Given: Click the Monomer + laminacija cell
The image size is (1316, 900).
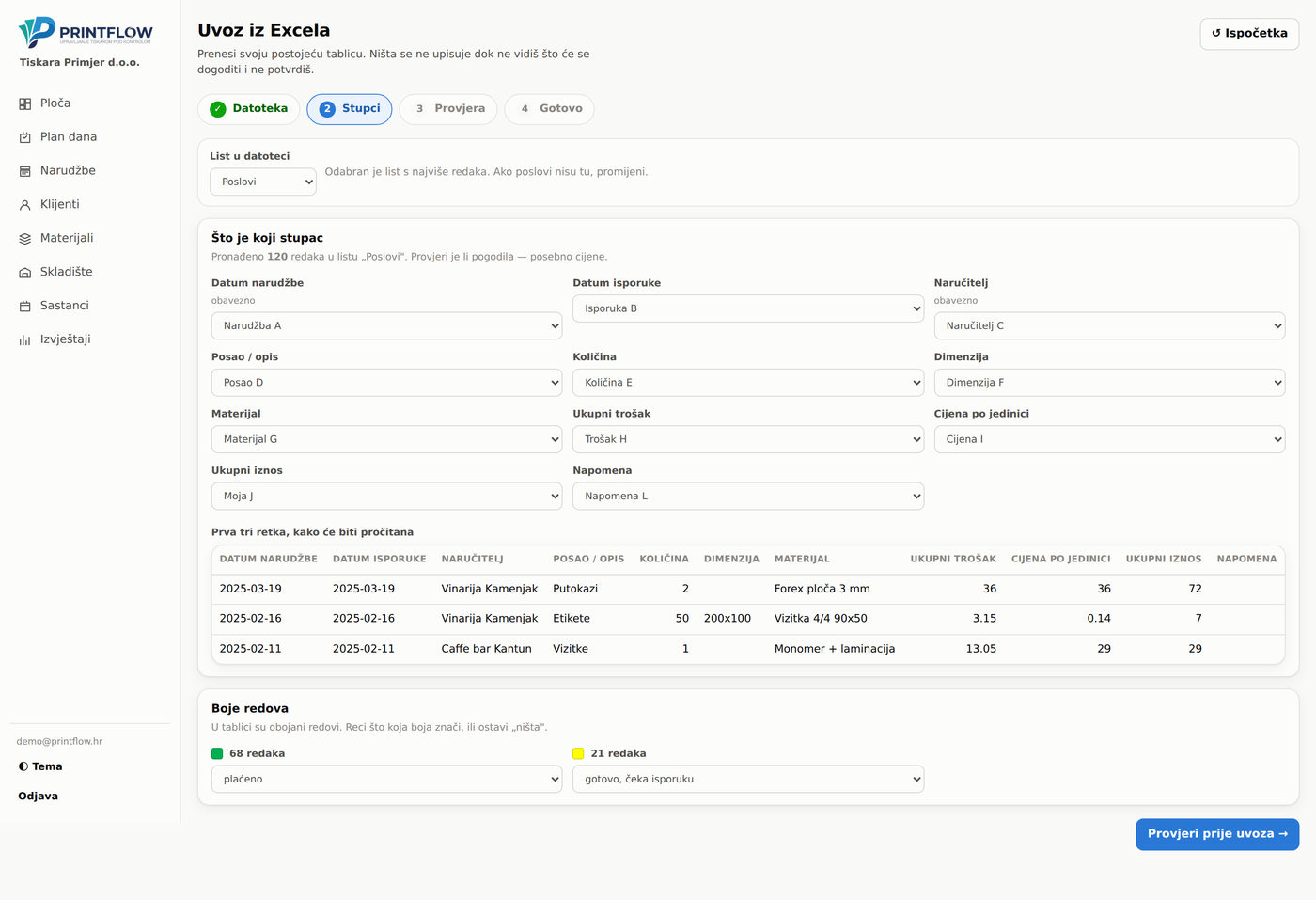Looking at the screenshot, I should pos(835,649).
